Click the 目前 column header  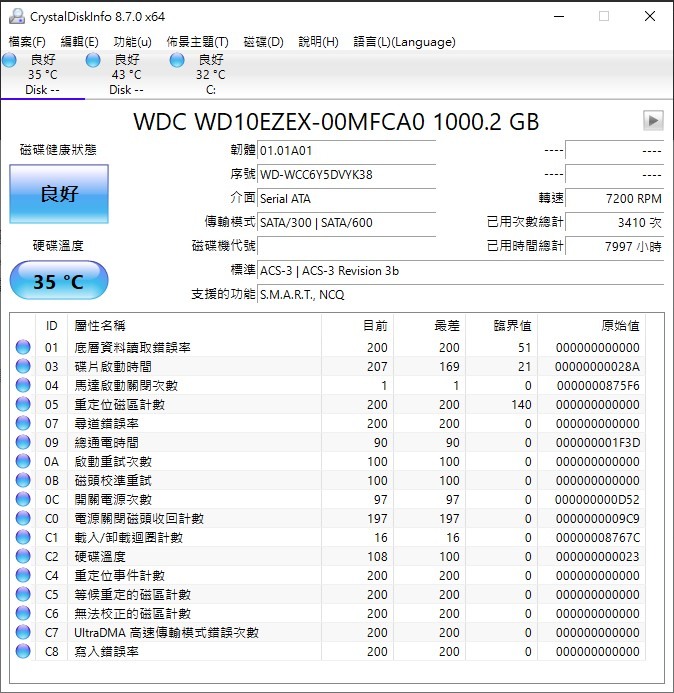click(x=358, y=326)
